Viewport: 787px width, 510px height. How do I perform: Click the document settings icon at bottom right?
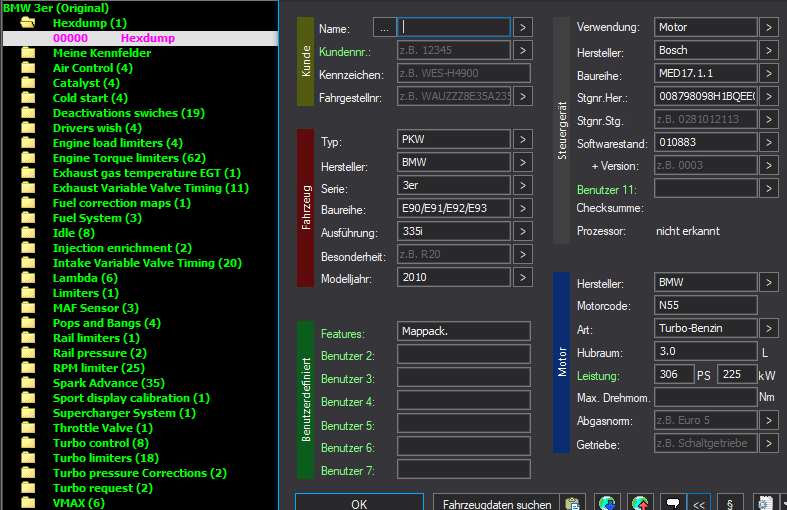coord(765,502)
